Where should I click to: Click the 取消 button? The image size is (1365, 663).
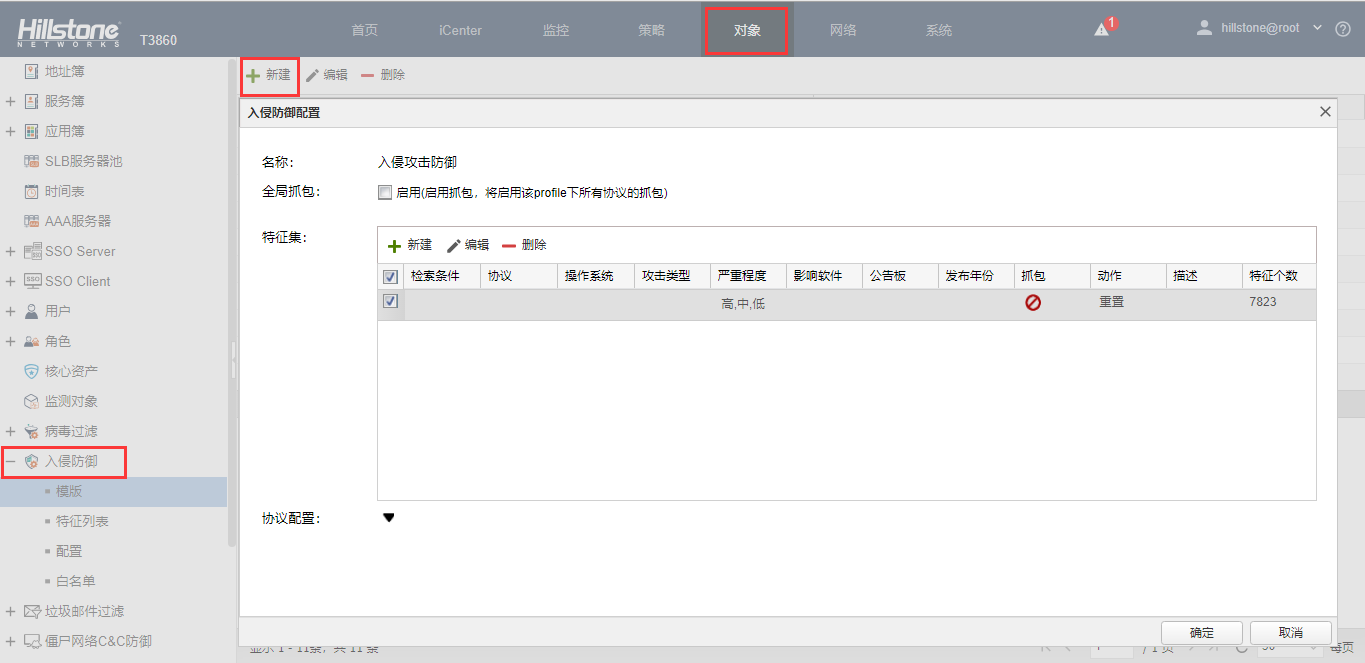tap(1291, 633)
